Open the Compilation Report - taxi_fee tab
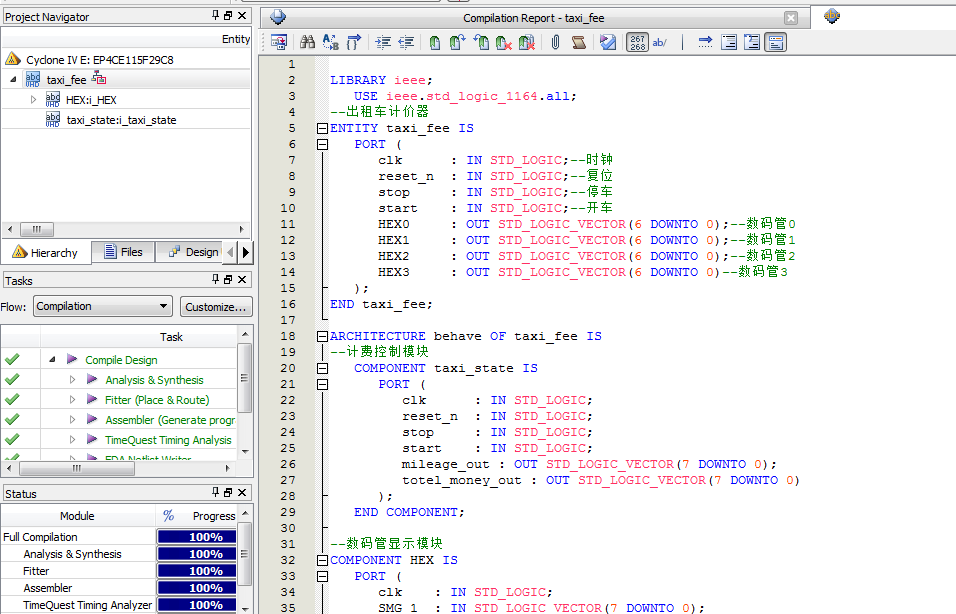 tap(533, 18)
